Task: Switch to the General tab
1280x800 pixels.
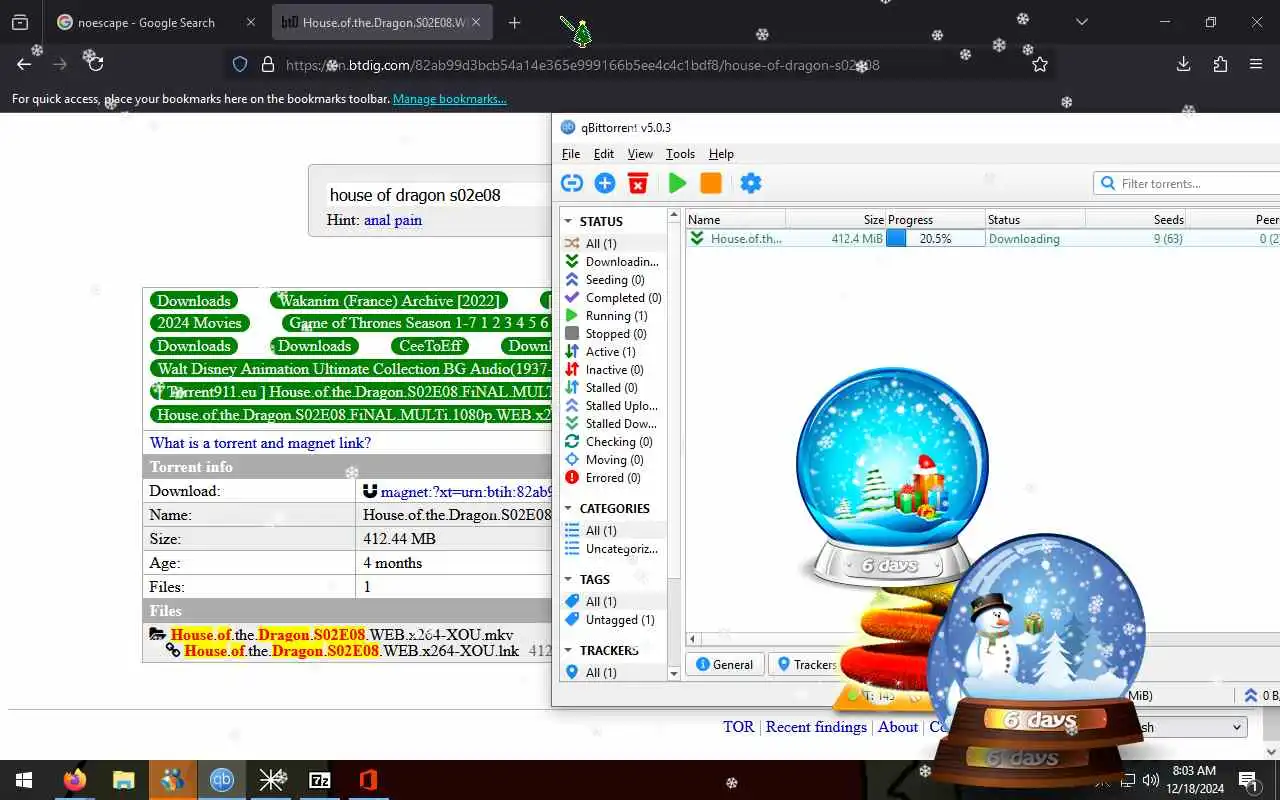Action: 725,664
